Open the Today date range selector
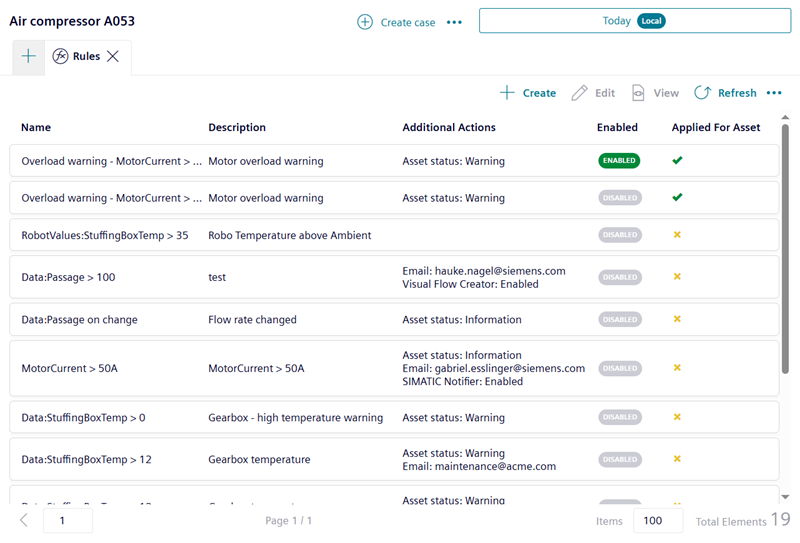Screen dimensions: 800x543 point(635,21)
